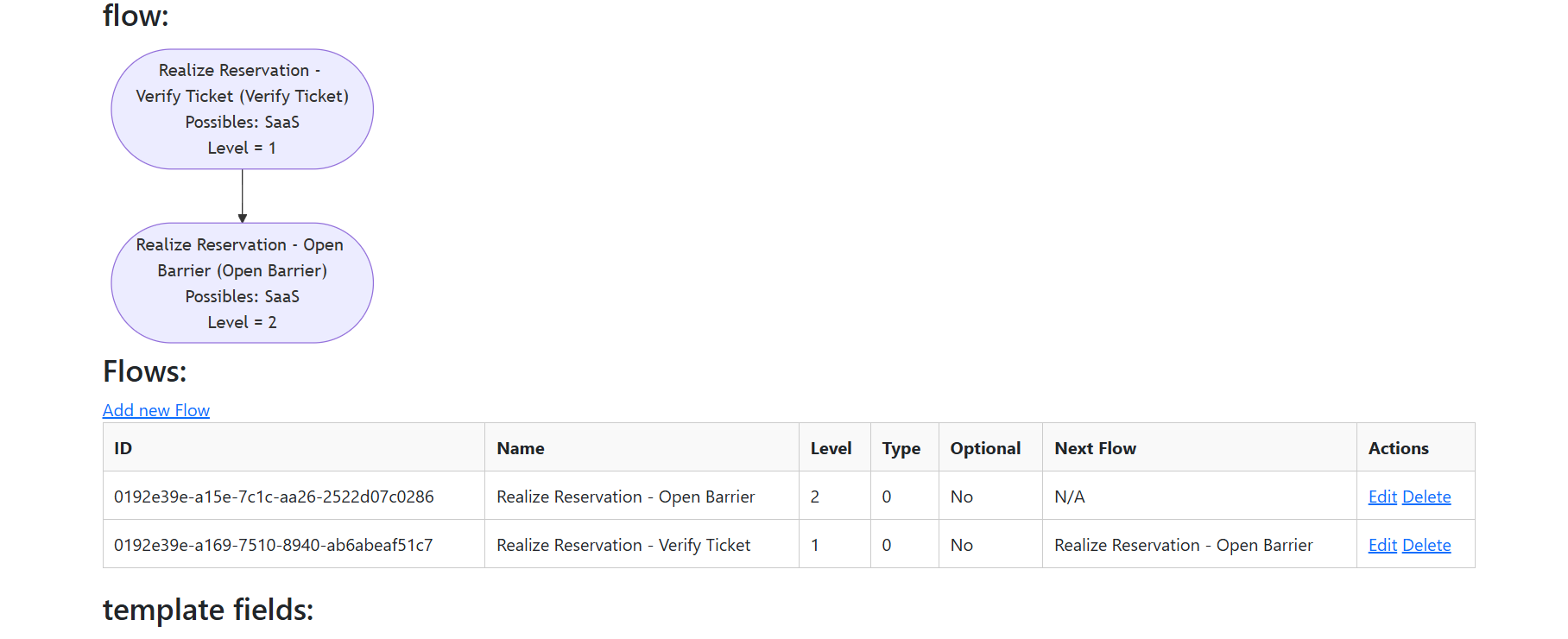The width and height of the screenshot is (1568, 639).
Task: Click the Next Flow column header
Action: pos(1095,448)
